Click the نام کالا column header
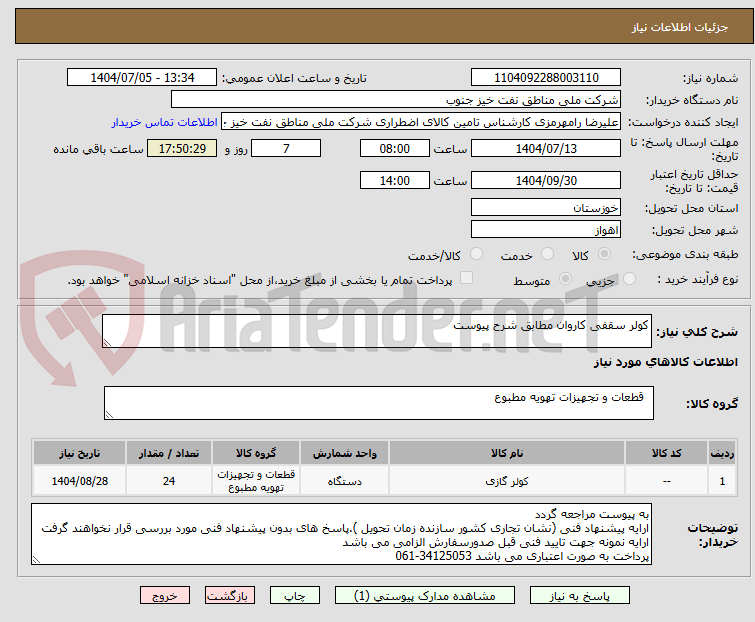Image resolution: width=755 pixels, height=622 pixels. click(507, 453)
